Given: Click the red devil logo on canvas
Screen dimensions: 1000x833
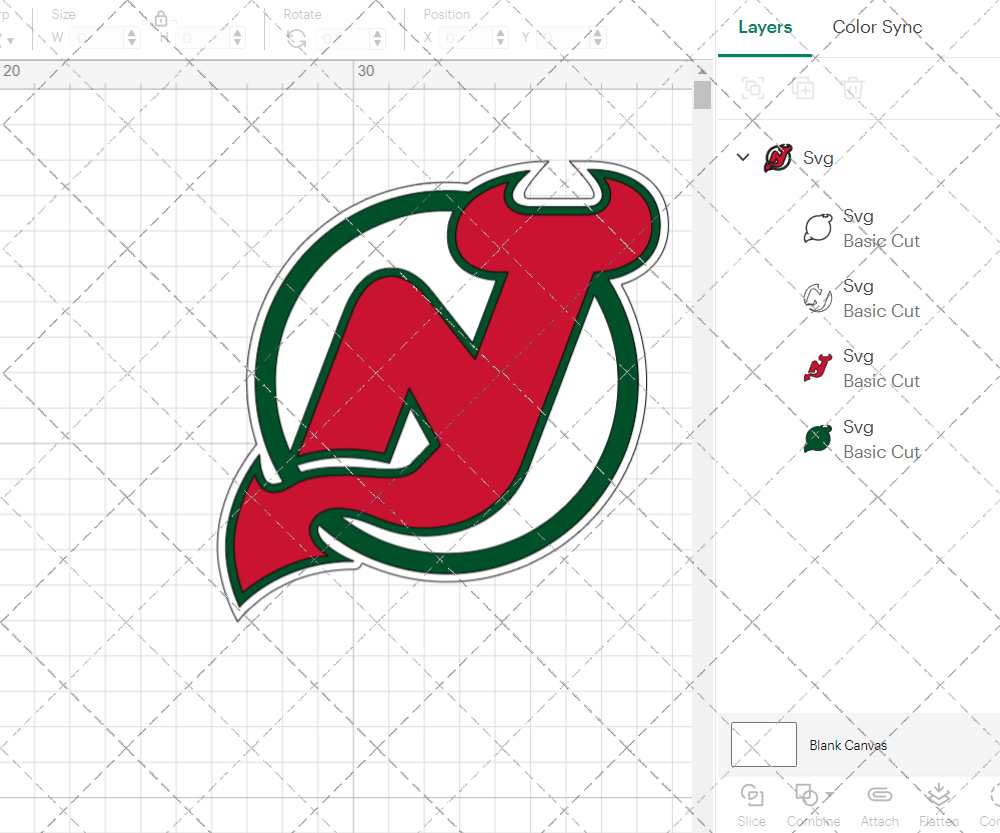Looking at the screenshot, I should click(x=443, y=390).
